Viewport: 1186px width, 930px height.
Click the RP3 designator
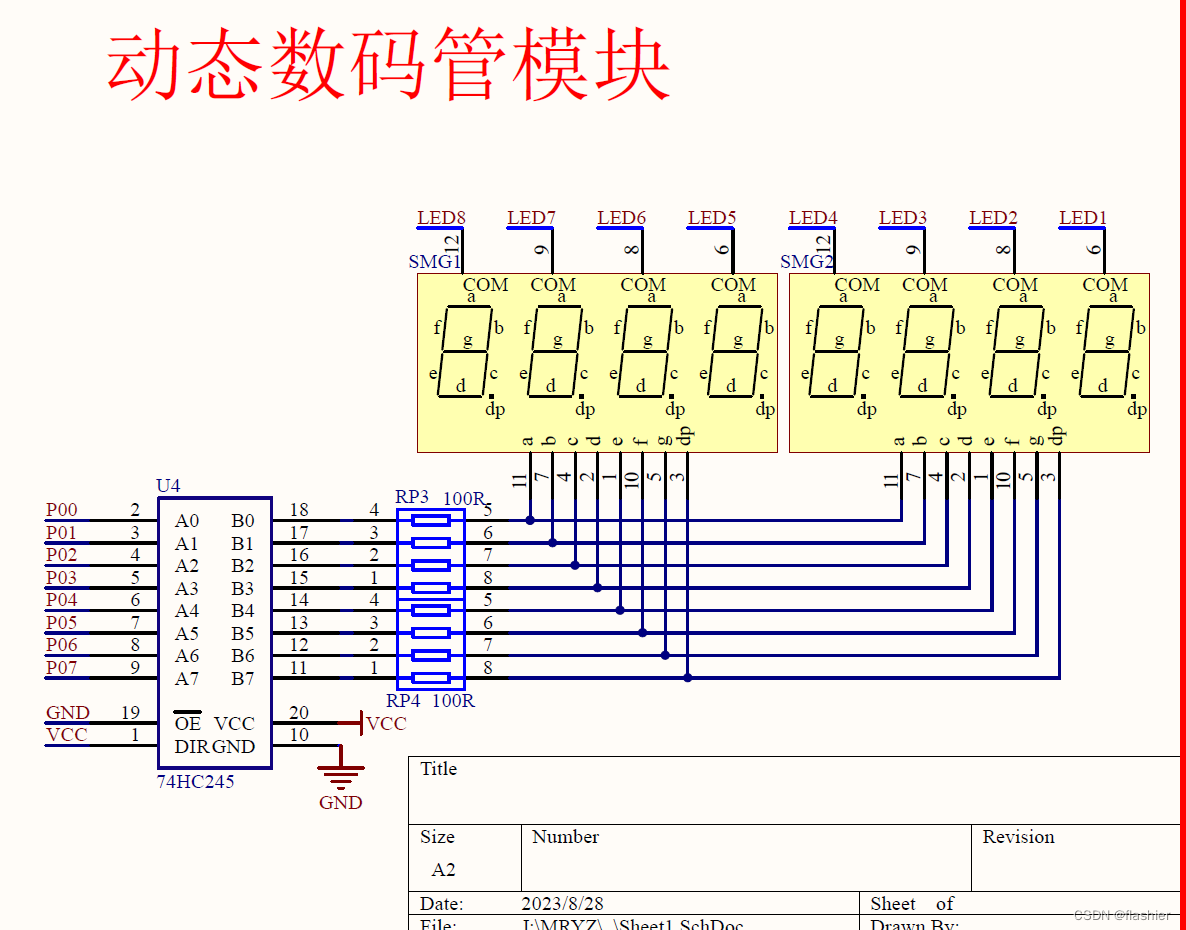[411, 497]
